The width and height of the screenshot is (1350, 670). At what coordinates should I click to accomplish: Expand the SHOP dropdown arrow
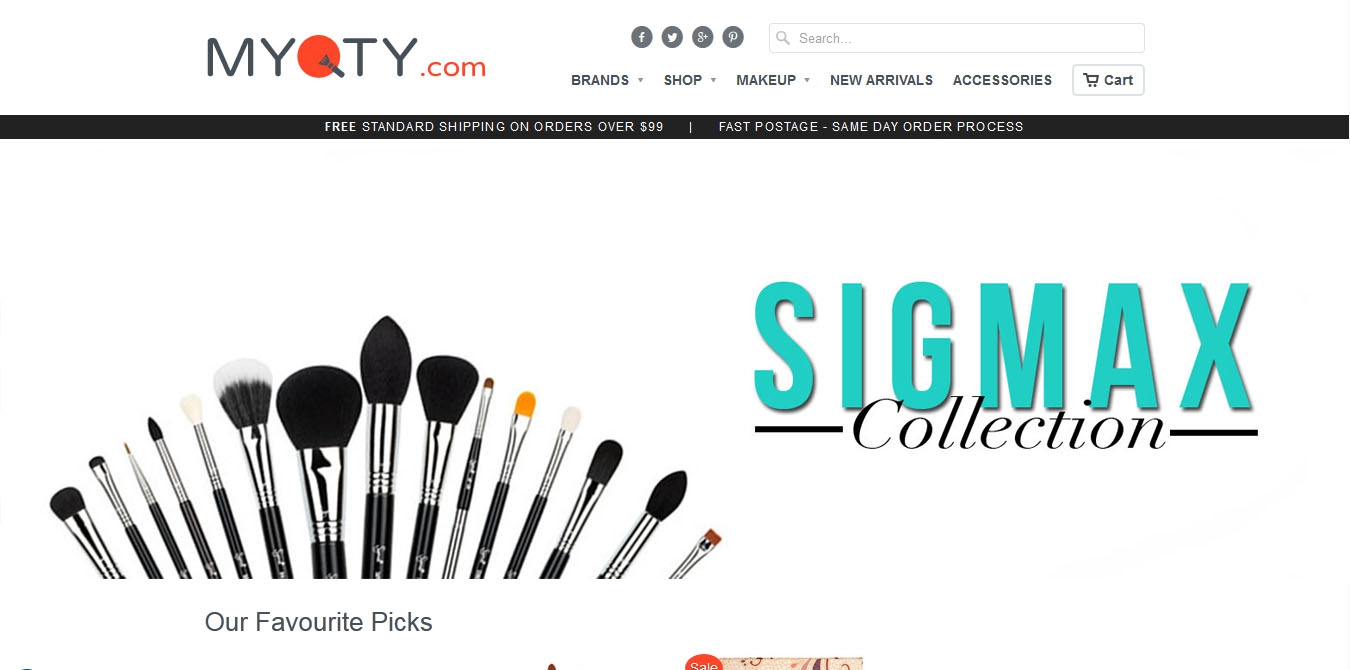[x=713, y=80]
